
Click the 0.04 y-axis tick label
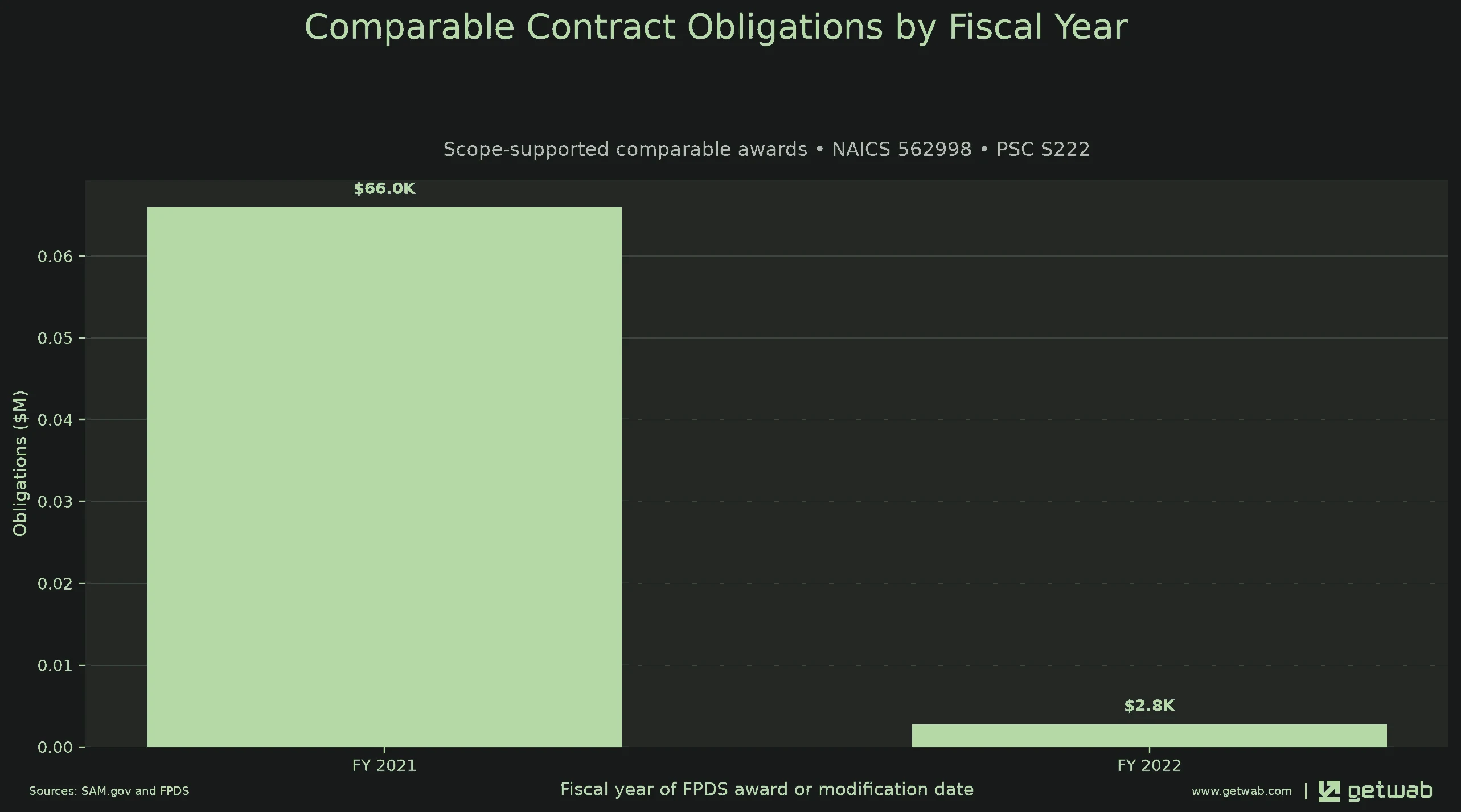click(x=55, y=420)
